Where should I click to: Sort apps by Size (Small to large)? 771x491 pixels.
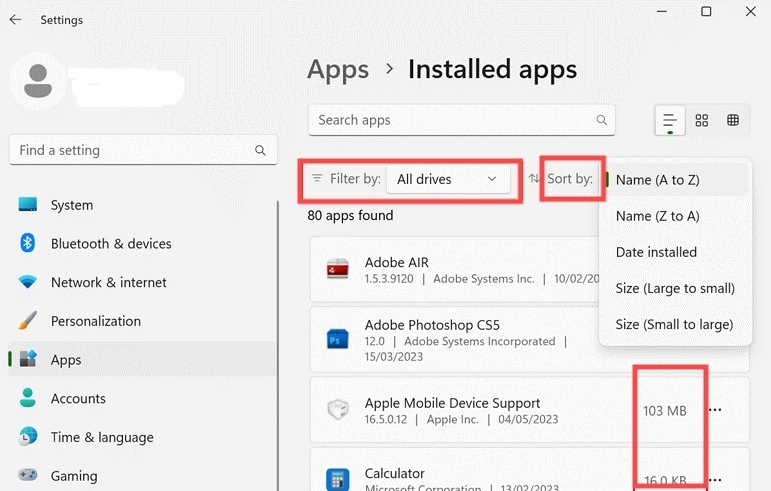click(674, 324)
